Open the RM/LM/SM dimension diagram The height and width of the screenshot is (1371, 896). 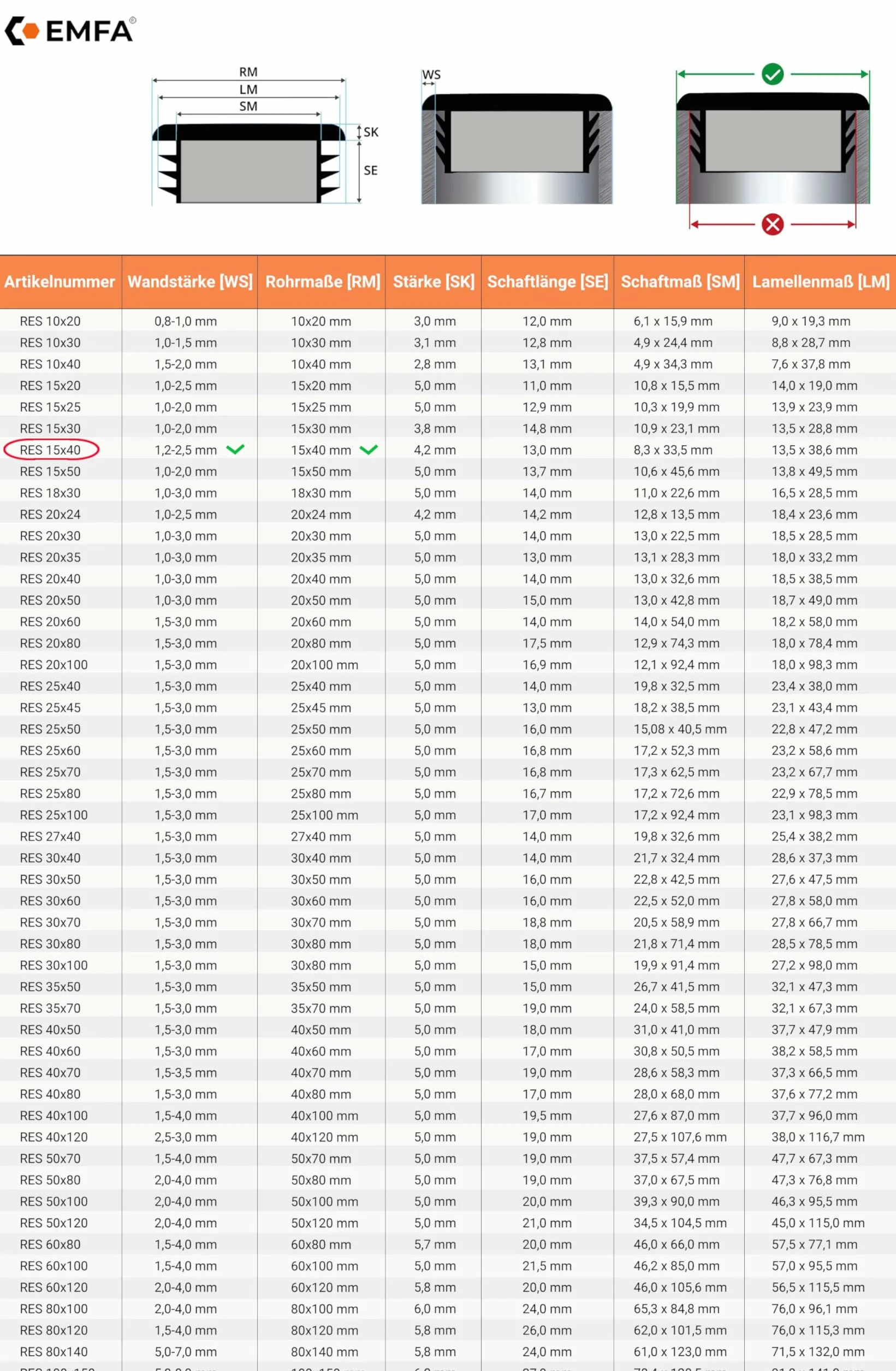click(x=265, y=135)
